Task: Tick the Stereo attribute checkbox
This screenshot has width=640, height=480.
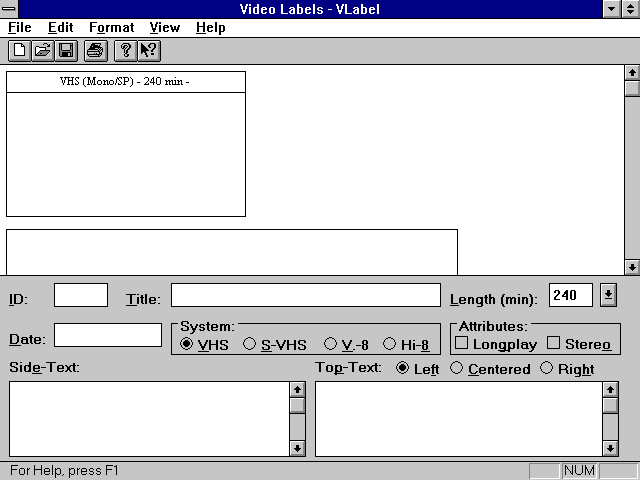Action: (554, 343)
